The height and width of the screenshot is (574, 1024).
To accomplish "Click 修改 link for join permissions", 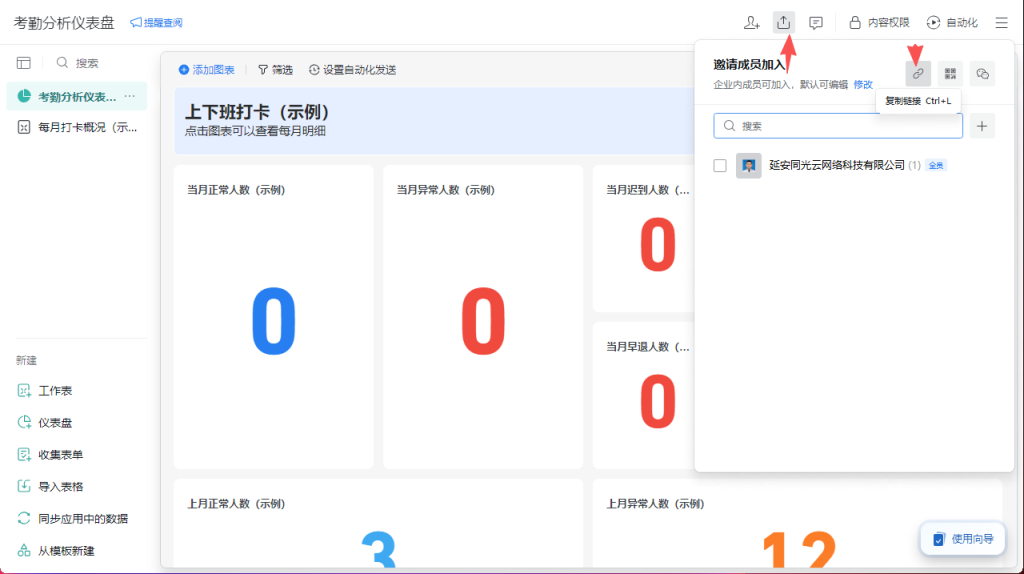I will point(863,85).
